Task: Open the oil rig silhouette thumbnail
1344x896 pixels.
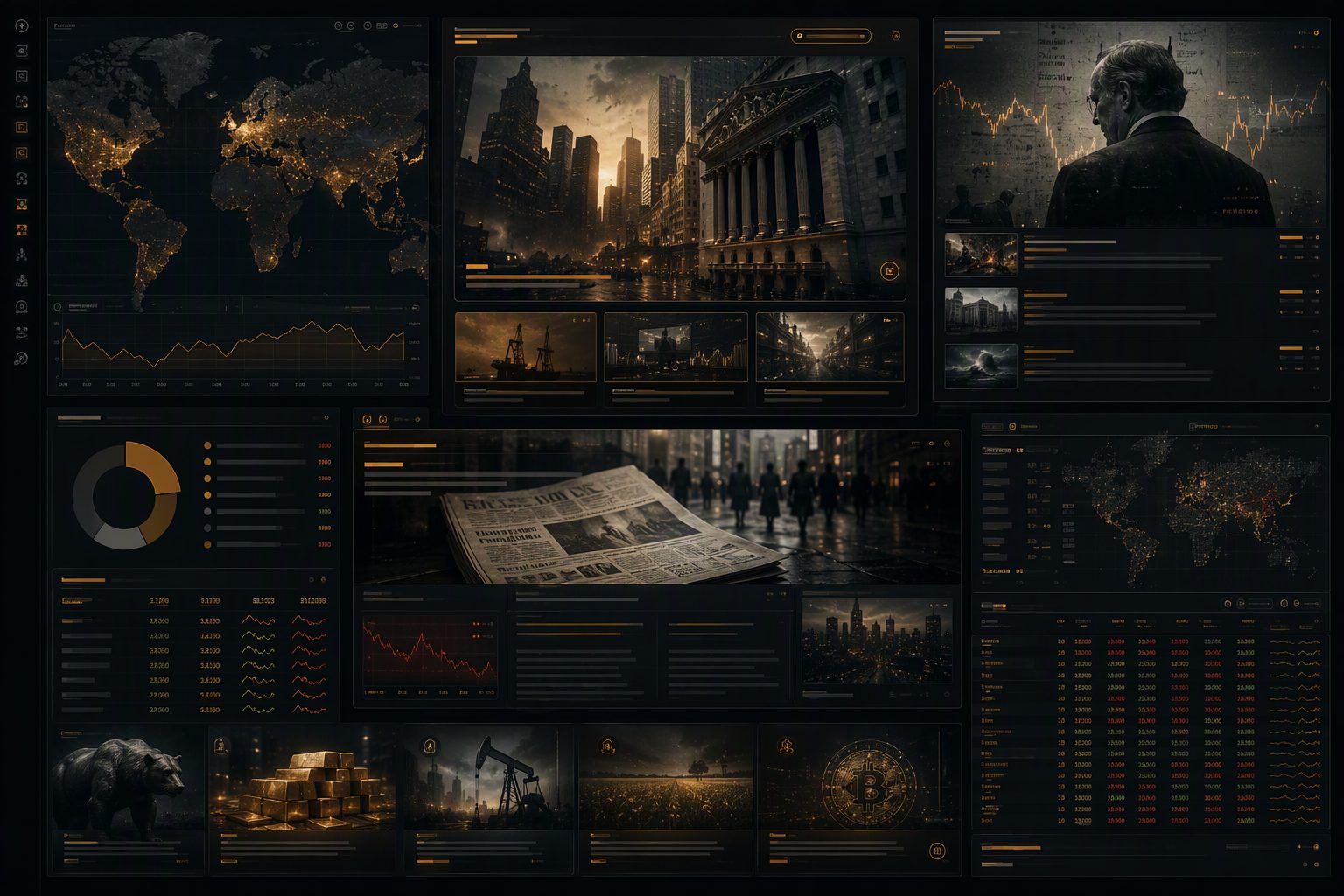Action: [x=526, y=347]
